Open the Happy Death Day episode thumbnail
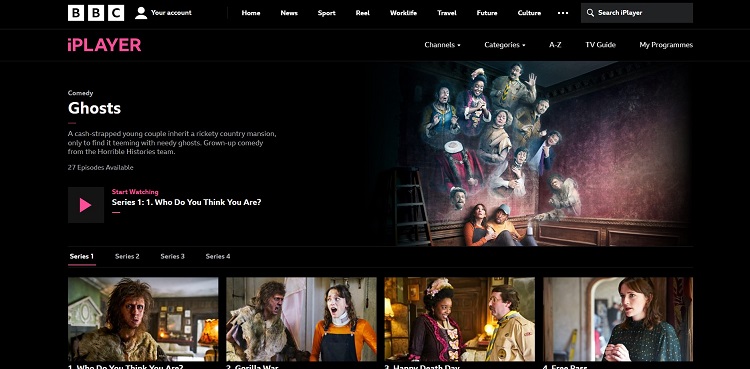 [x=460, y=319]
